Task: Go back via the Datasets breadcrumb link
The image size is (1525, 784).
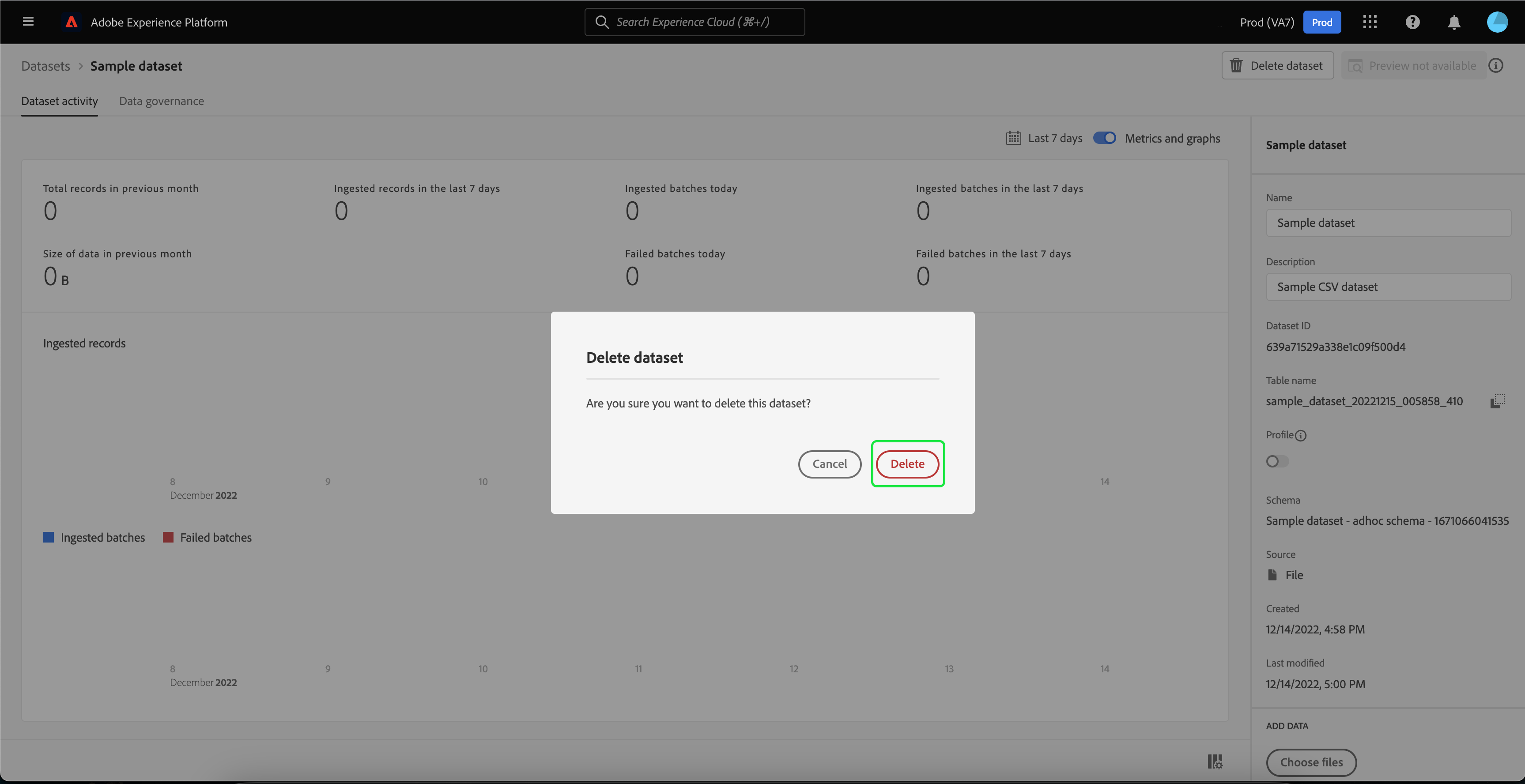Action: [45, 66]
